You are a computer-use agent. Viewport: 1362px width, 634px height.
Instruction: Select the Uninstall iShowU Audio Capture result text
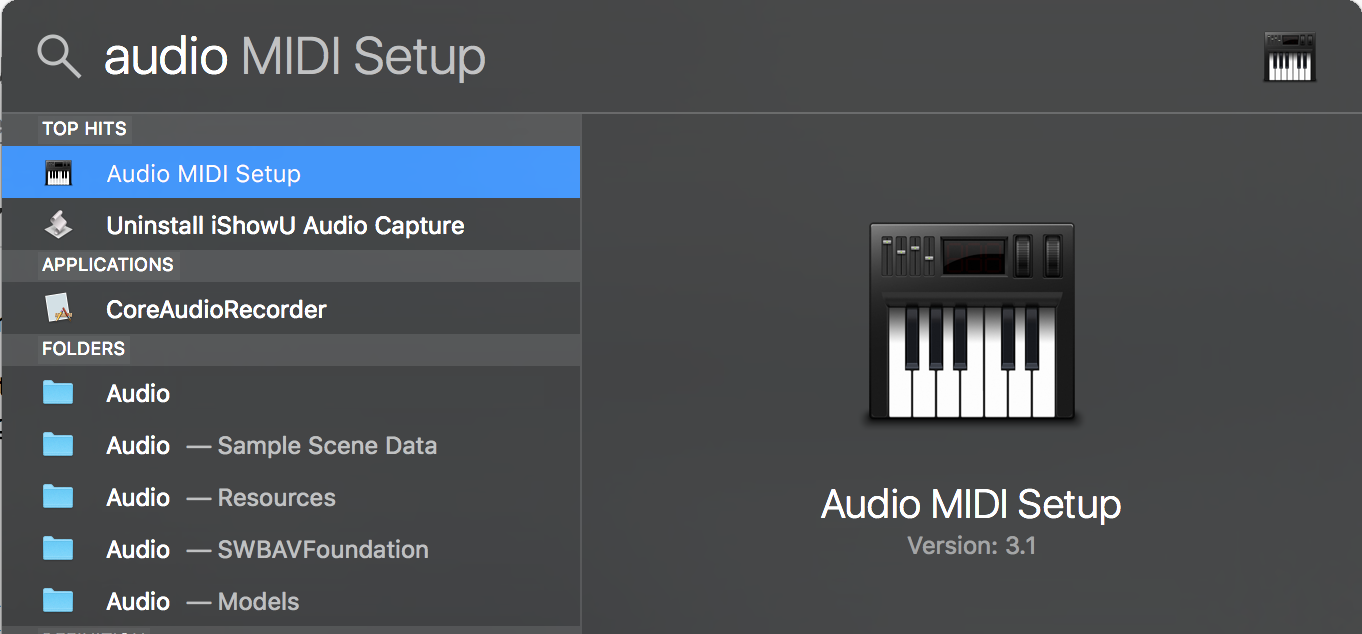click(285, 226)
